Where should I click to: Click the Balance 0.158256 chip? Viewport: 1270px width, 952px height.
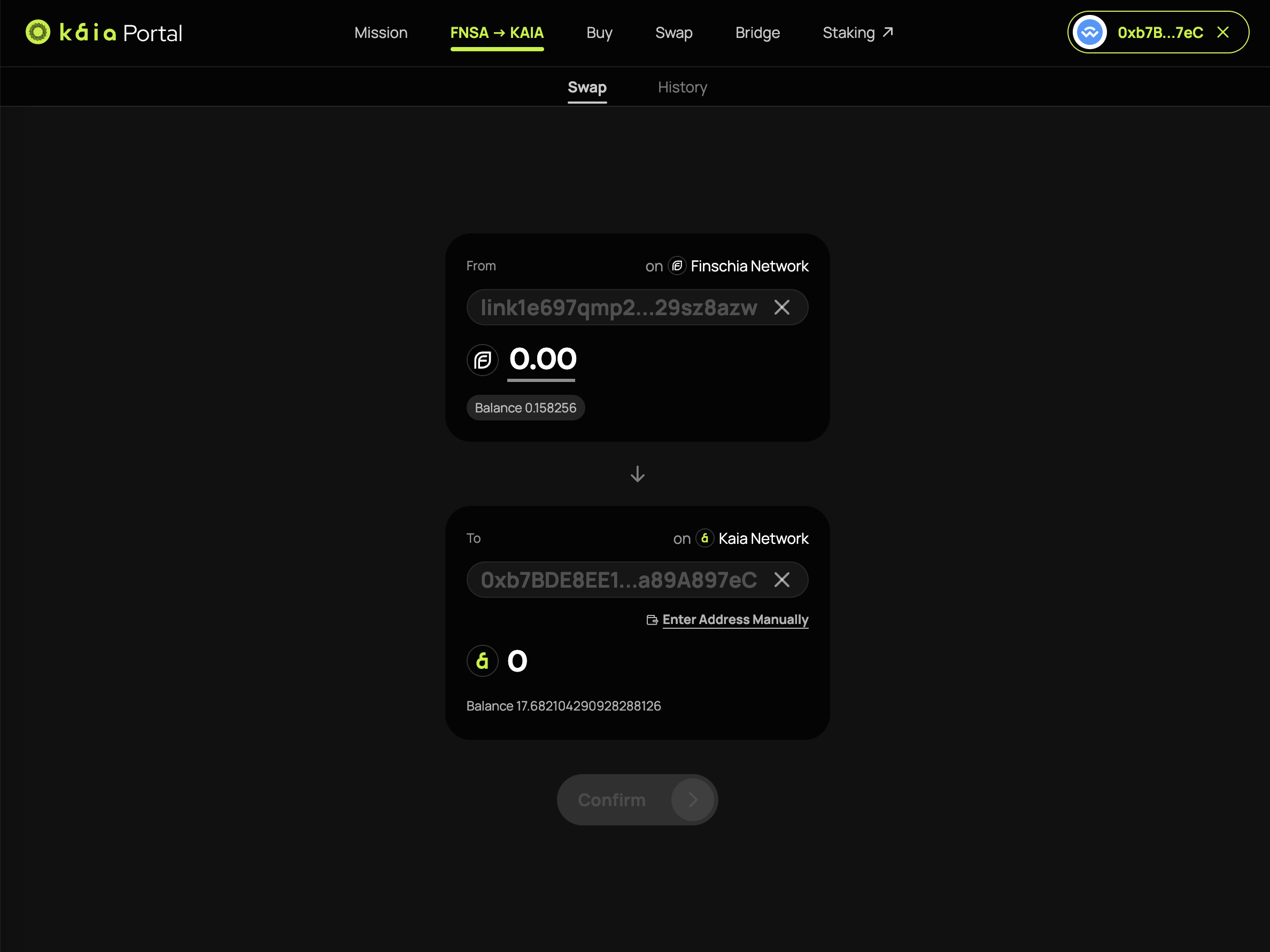[525, 408]
